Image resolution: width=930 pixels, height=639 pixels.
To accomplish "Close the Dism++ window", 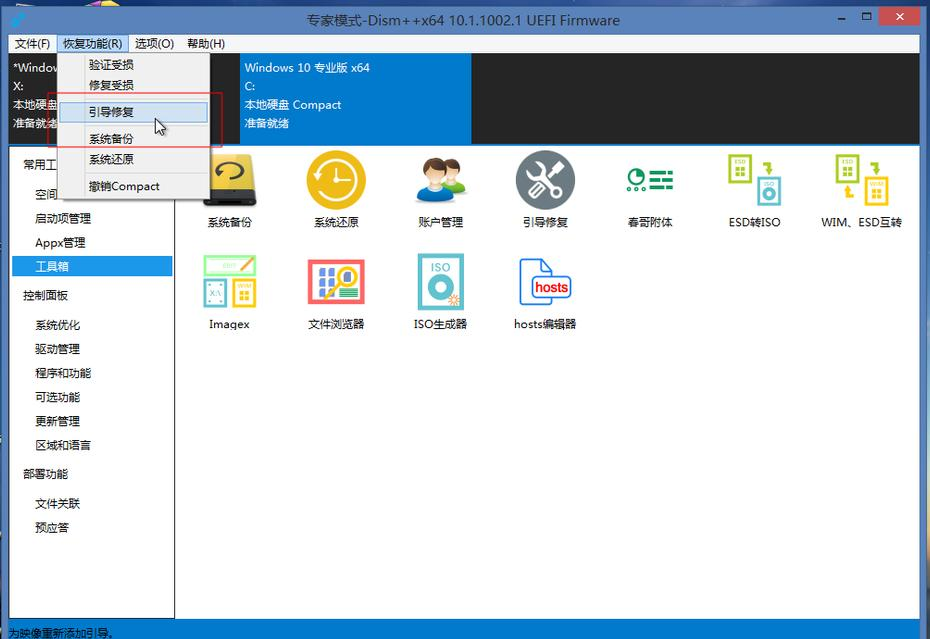I will pos(900,17).
